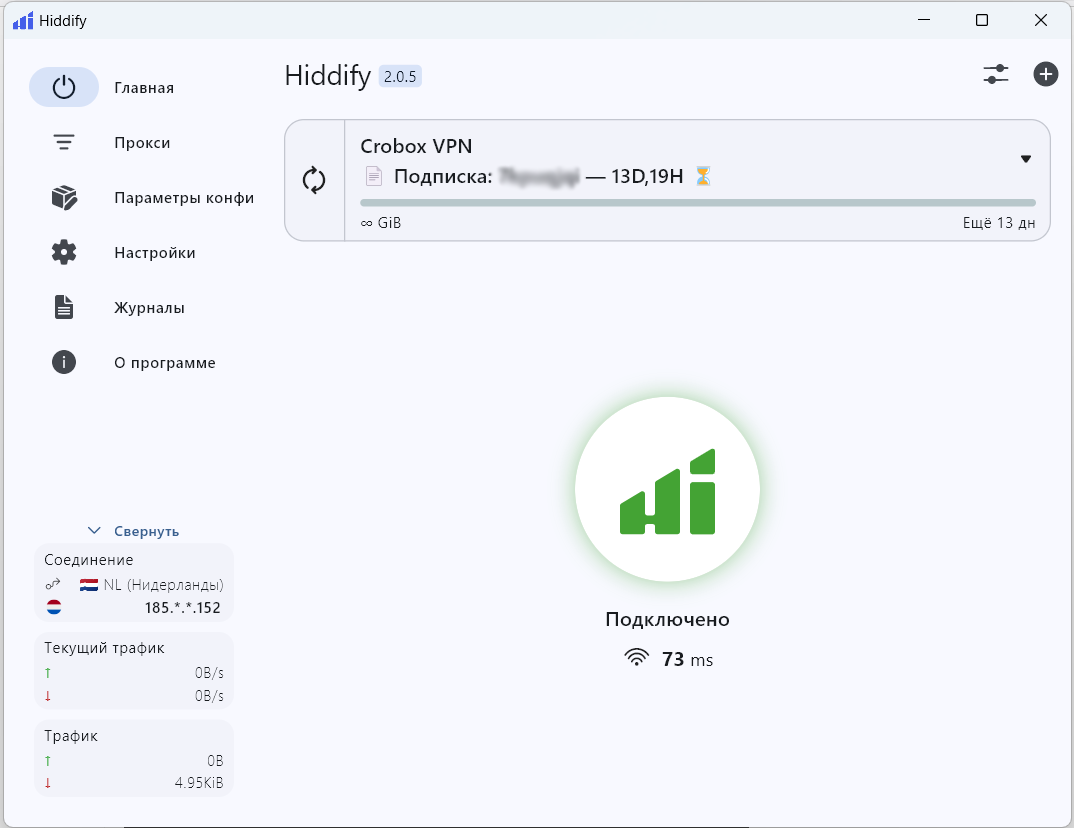The image size is (1074, 828).
Task: Click the 185.*.*.152 IP address
Action: pyautogui.click(x=182, y=607)
